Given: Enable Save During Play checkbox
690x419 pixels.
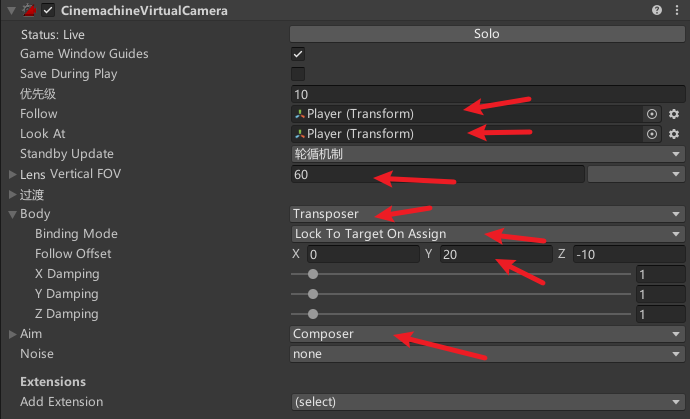Looking at the screenshot, I should 298,74.
